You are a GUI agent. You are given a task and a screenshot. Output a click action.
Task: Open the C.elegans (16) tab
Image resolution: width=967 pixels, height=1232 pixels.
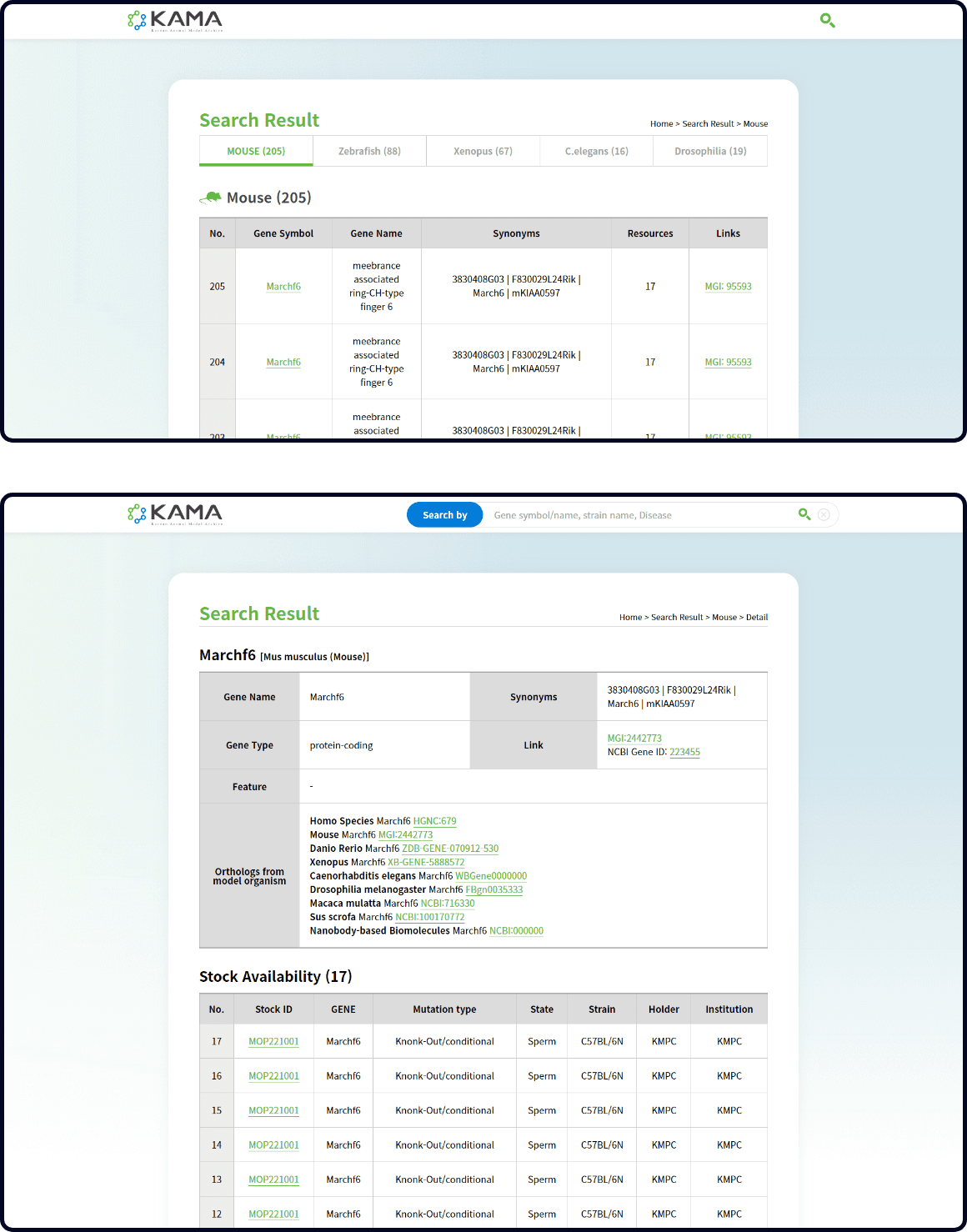coord(596,151)
